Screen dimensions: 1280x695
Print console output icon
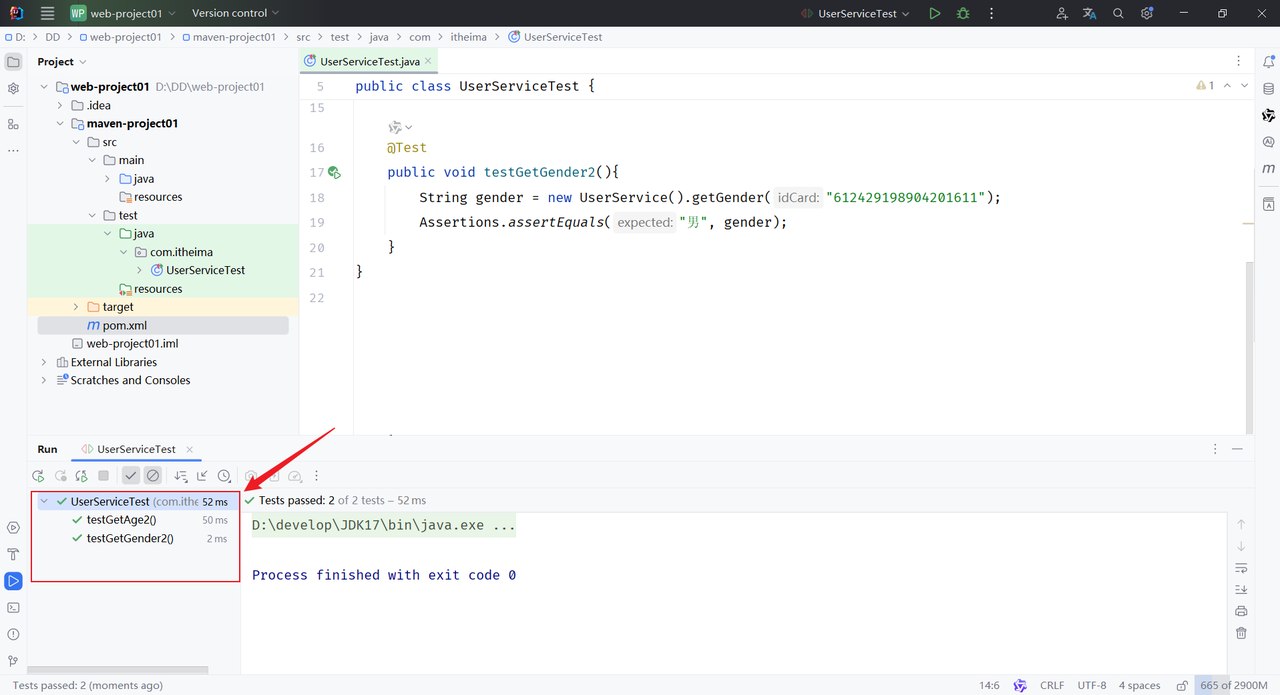1241,611
